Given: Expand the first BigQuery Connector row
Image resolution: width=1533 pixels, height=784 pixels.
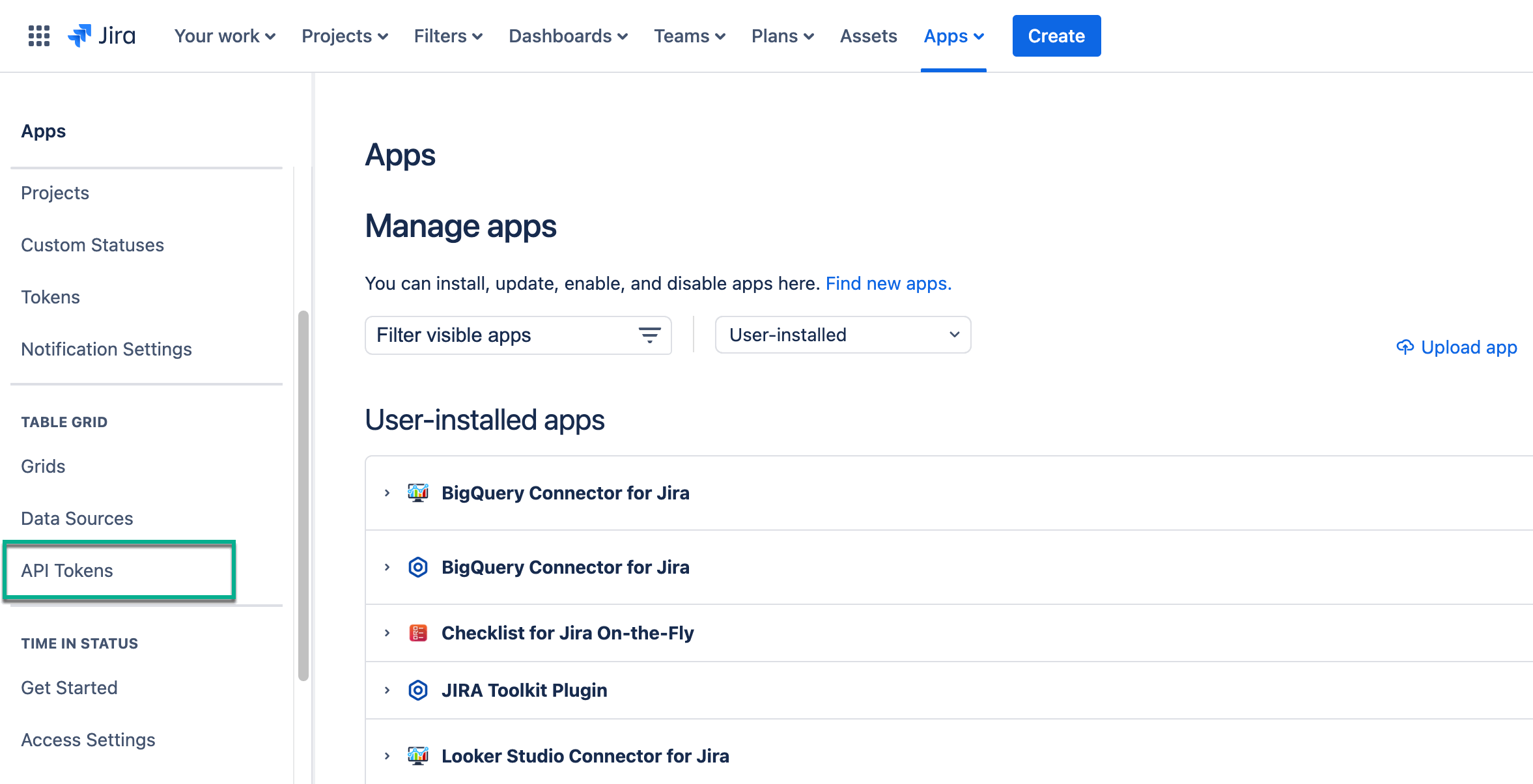Looking at the screenshot, I should pyautogui.click(x=387, y=493).
